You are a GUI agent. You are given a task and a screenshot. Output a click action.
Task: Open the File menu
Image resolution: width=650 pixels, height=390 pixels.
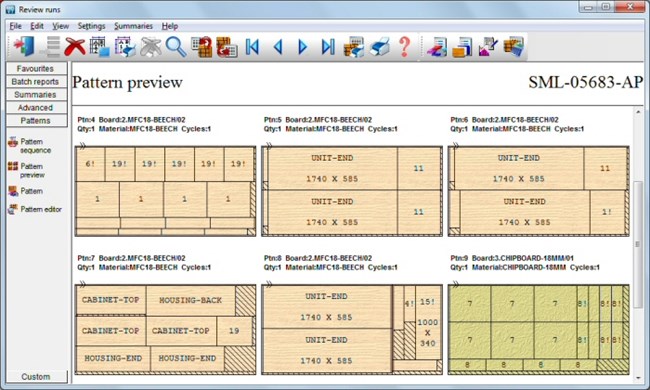coord(15,26)
